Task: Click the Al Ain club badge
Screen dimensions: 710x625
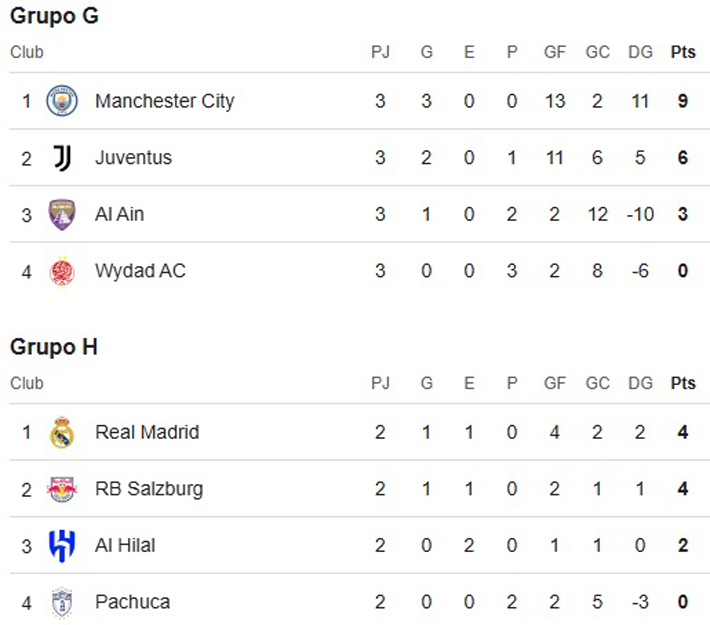Action: (x=62, y=215)
